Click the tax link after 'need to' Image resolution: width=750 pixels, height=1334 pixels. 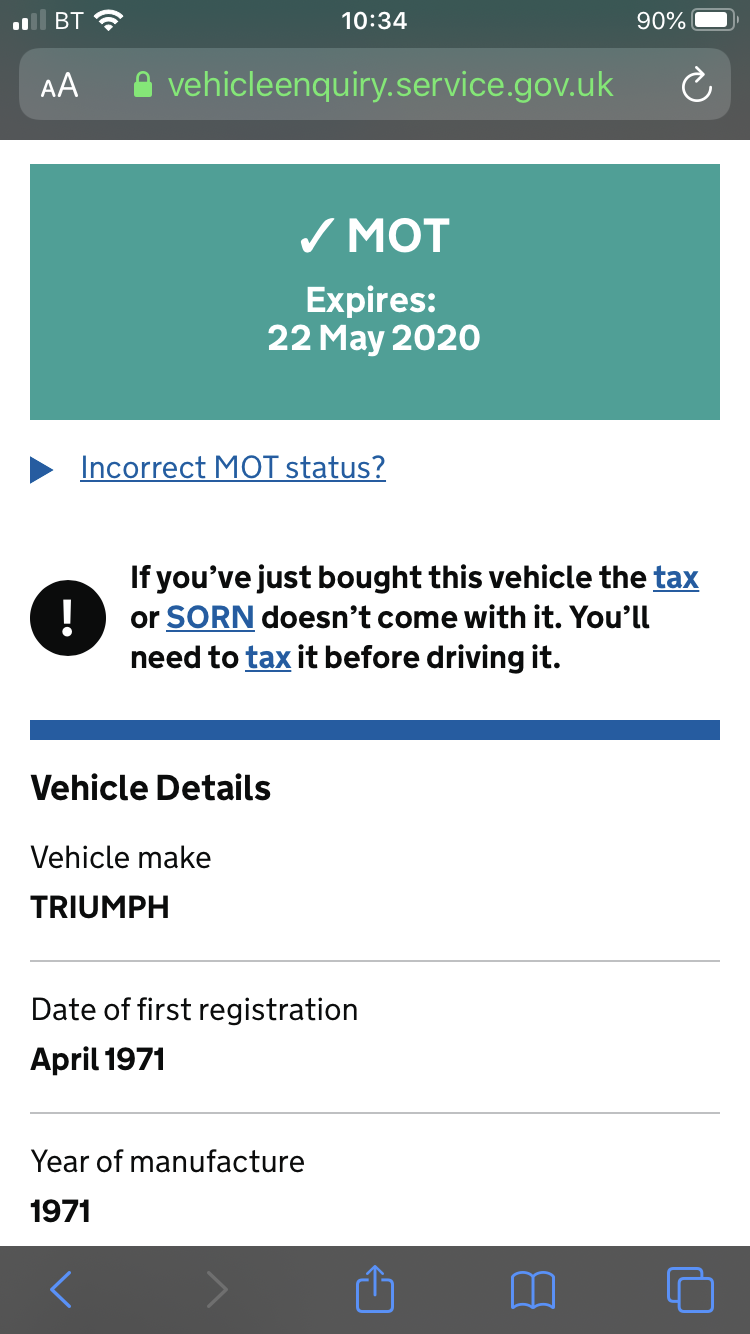coord(268,658)
